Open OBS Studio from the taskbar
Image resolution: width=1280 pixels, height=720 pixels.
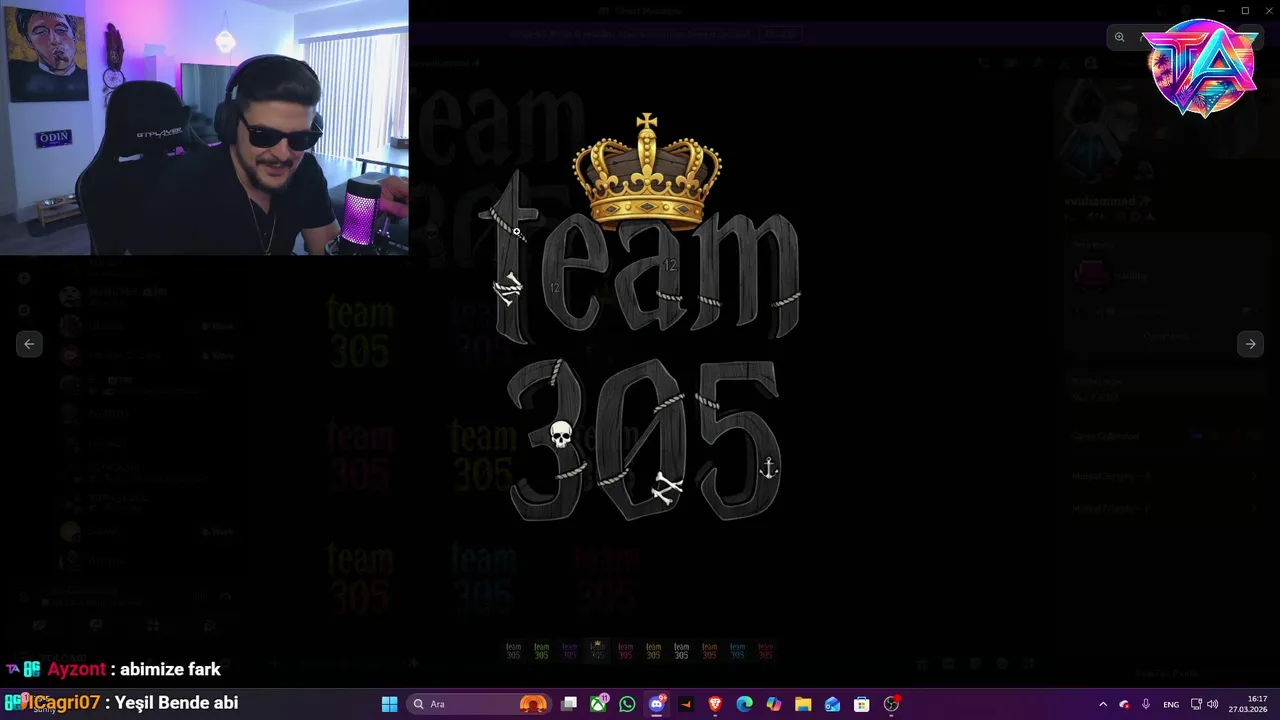tap(891, 704)
